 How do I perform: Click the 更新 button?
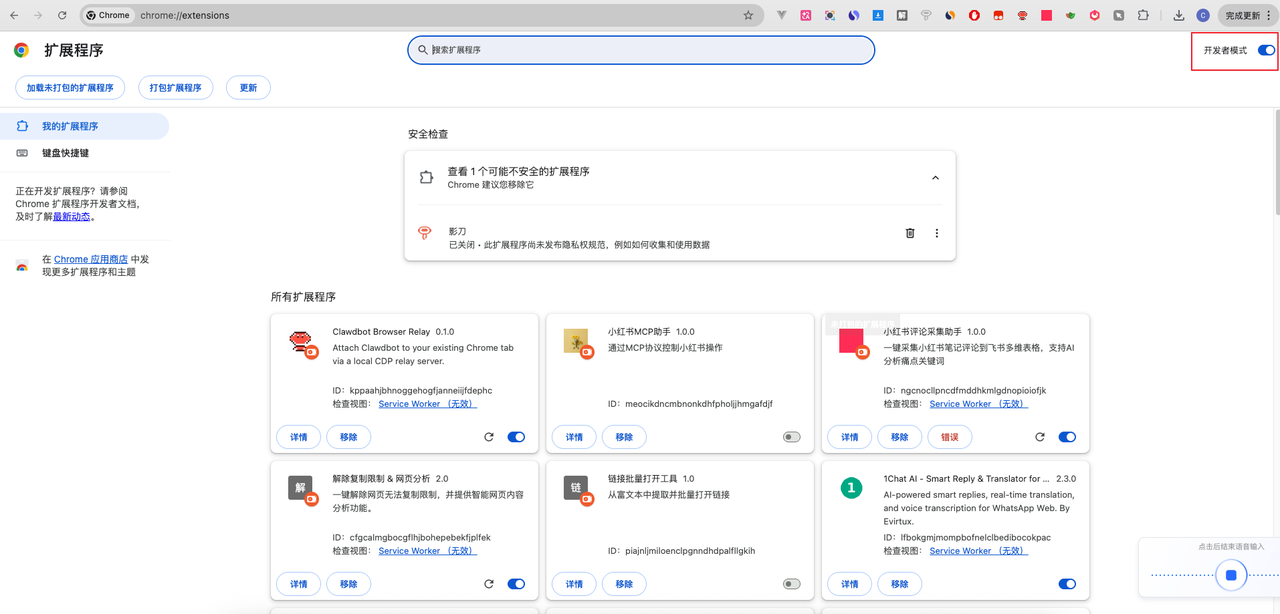tap(248, 88)
